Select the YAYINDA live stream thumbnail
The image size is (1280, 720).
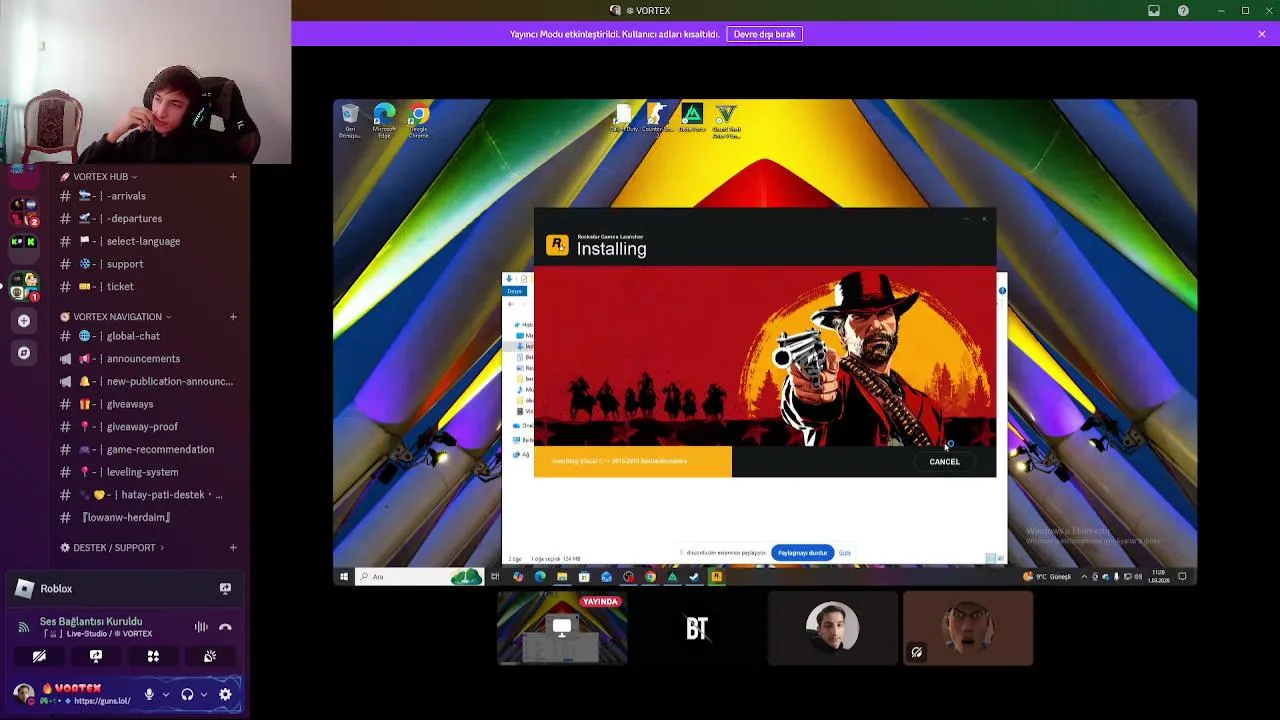562,628
